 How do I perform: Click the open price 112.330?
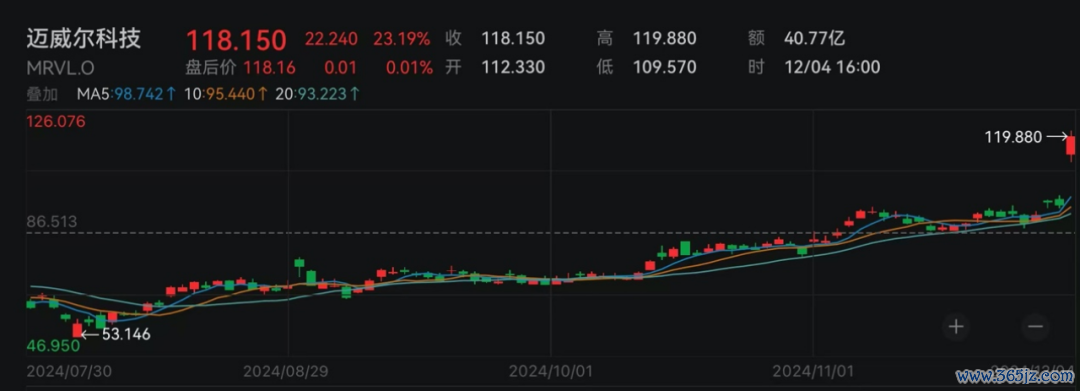tap(512, 67)
